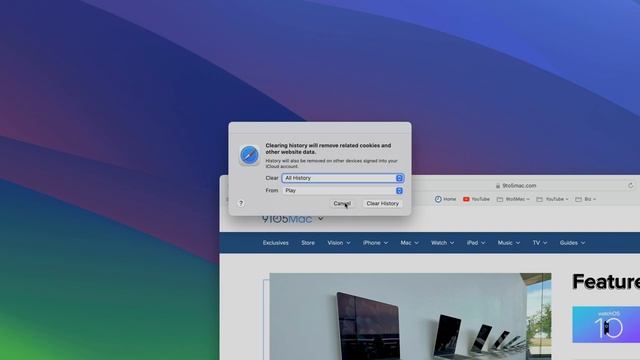Expand the Music navigation menu
This screenshot has height=360, width=640.
[509, 243]
